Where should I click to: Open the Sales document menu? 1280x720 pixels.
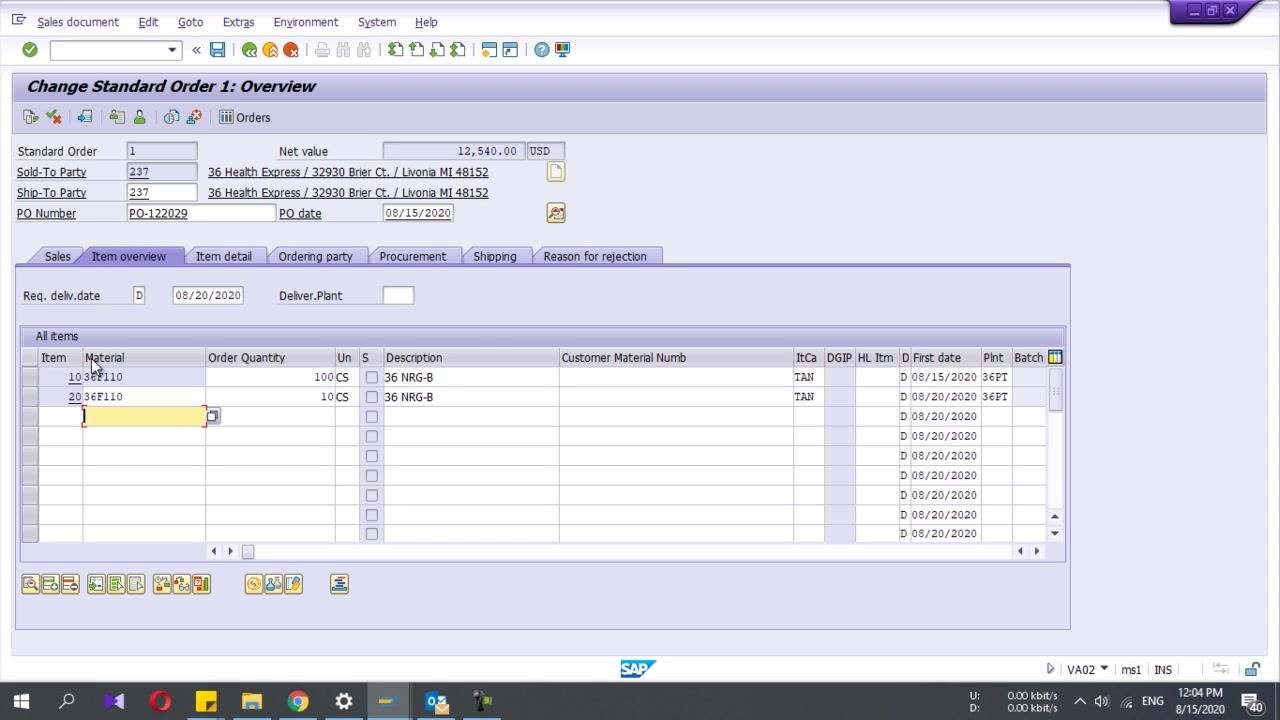coord(78,22)
